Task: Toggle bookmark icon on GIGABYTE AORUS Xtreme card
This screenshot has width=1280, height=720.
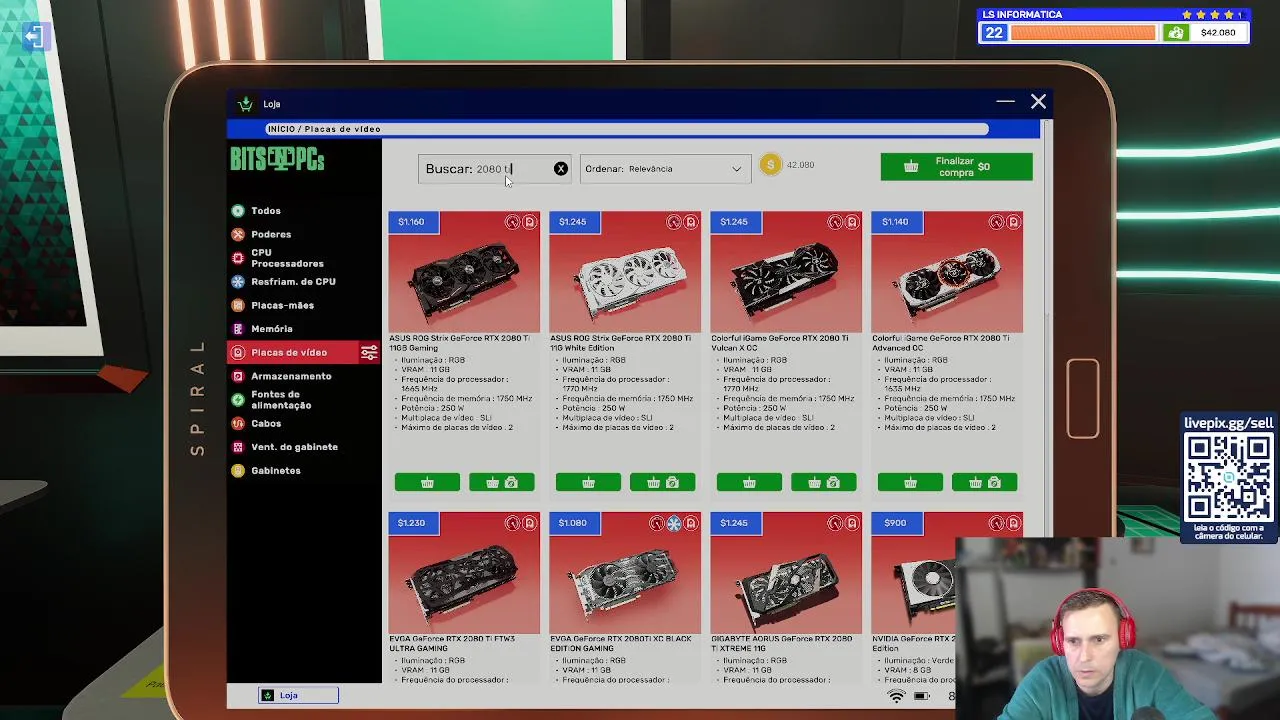Action: click(x=852, y=523)
